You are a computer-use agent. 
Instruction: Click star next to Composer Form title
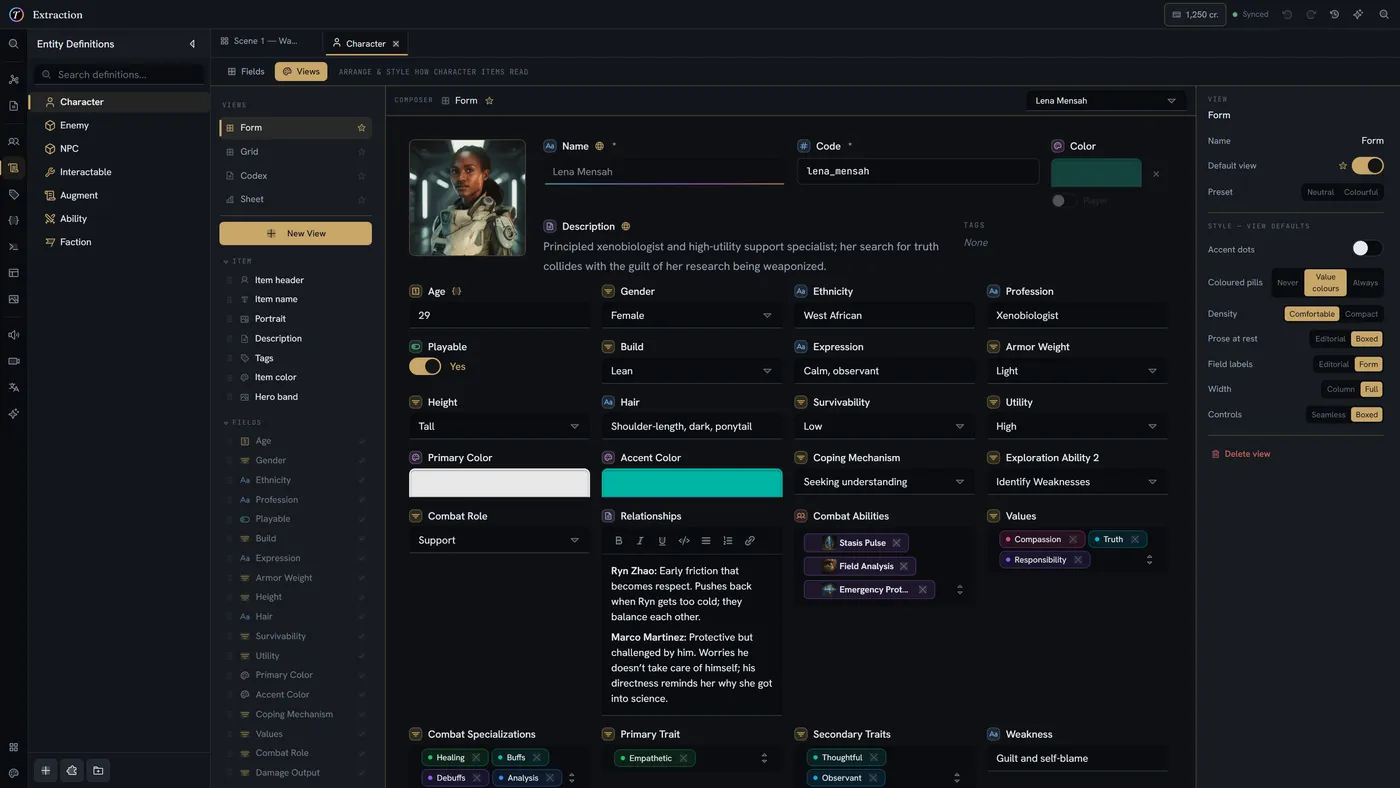coord(489,101)
